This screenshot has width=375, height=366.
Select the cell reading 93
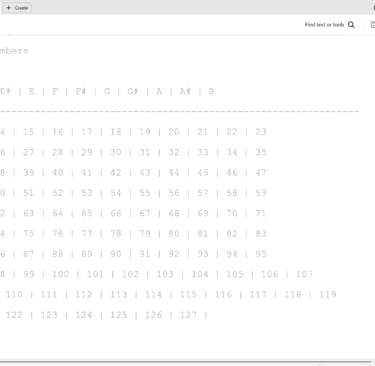coord(203,254)
